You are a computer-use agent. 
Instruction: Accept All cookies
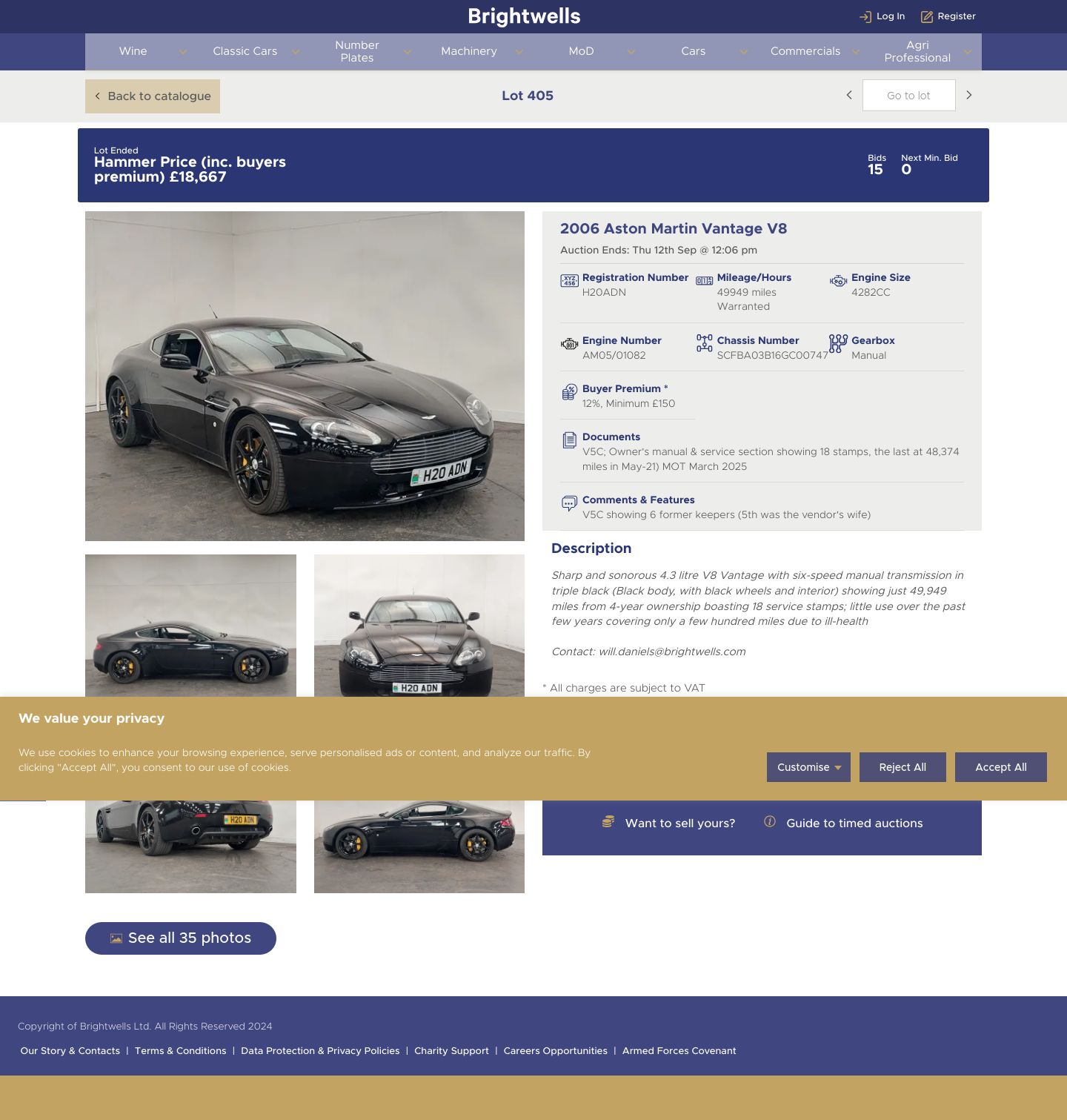[x=1000, y=767]
